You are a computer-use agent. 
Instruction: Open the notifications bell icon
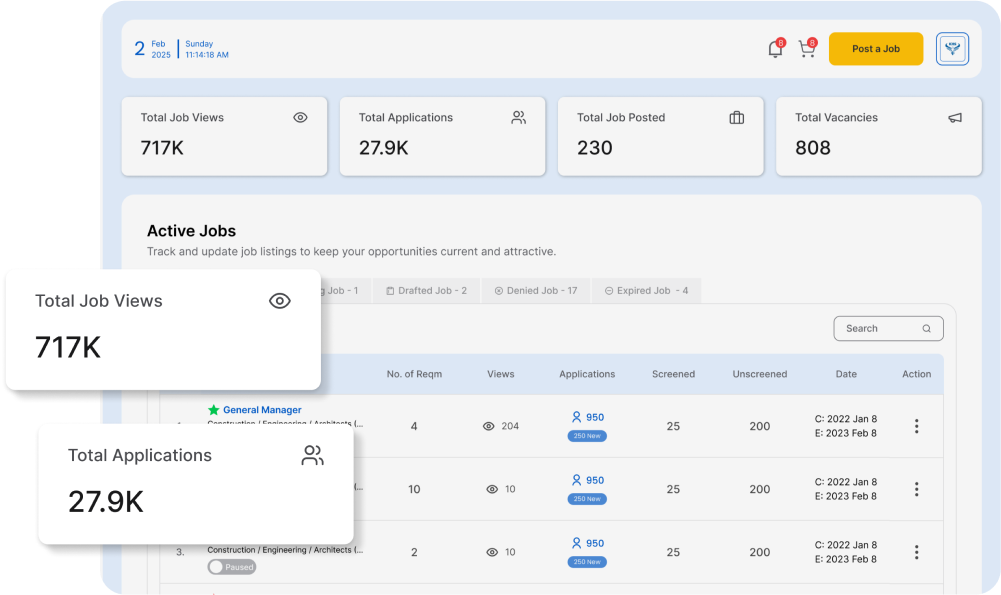[775, 49]
